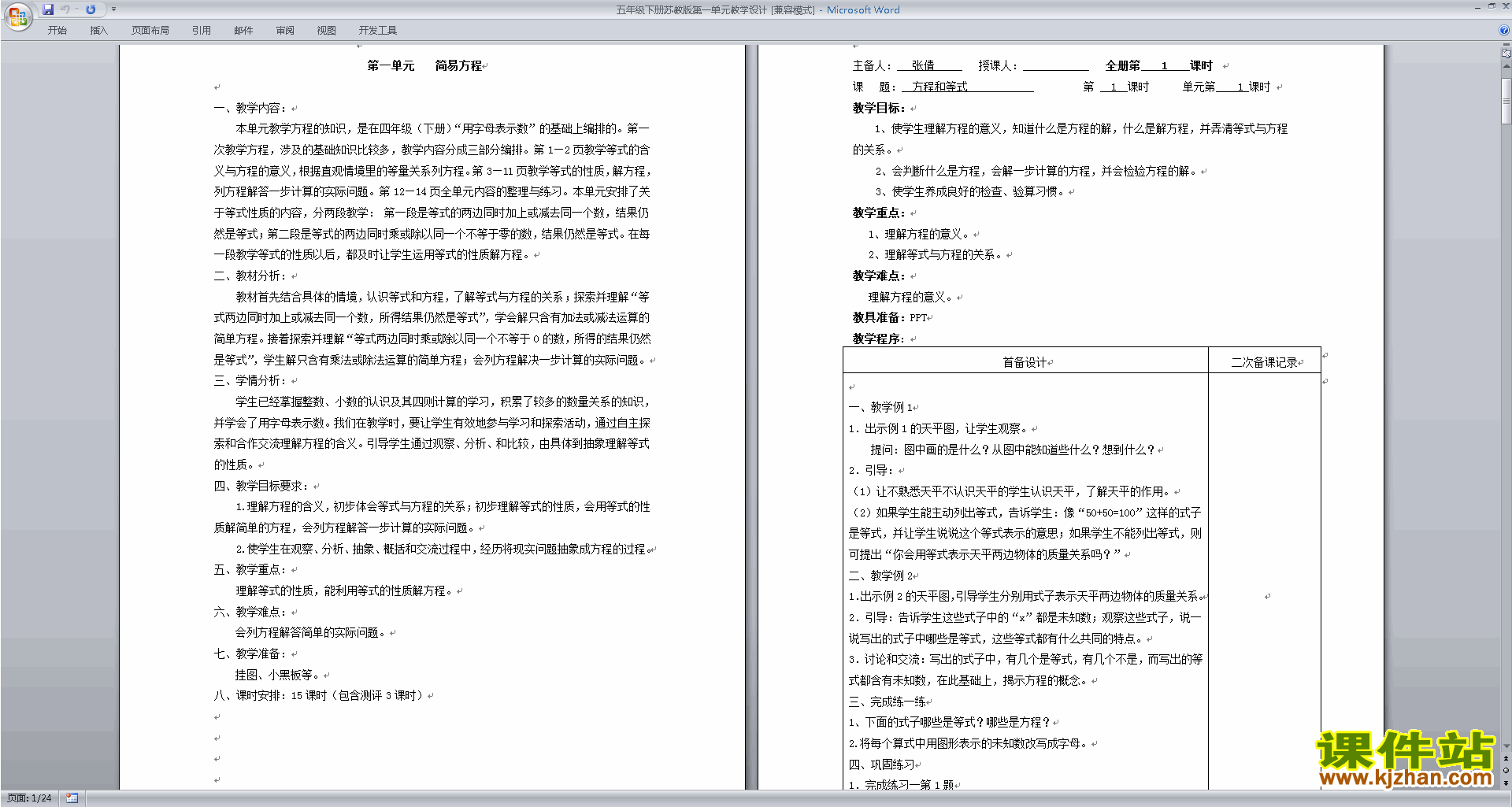Click the heading 二、教材分析

point(252,276)
